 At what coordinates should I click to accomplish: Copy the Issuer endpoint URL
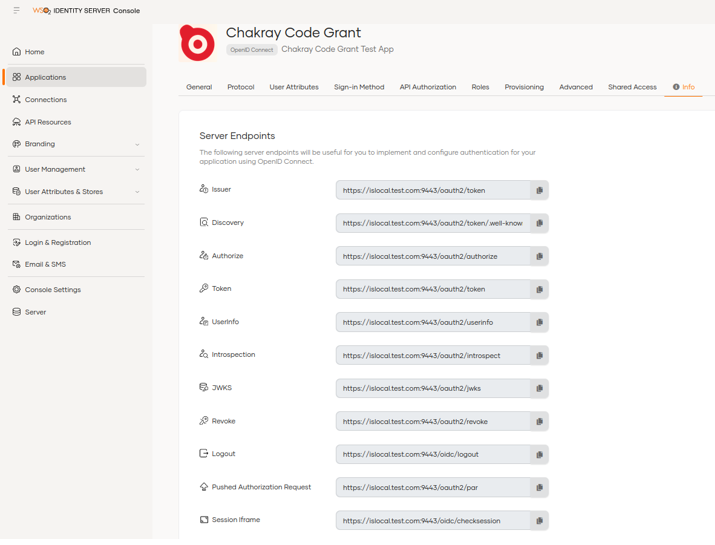coord(539,190)
